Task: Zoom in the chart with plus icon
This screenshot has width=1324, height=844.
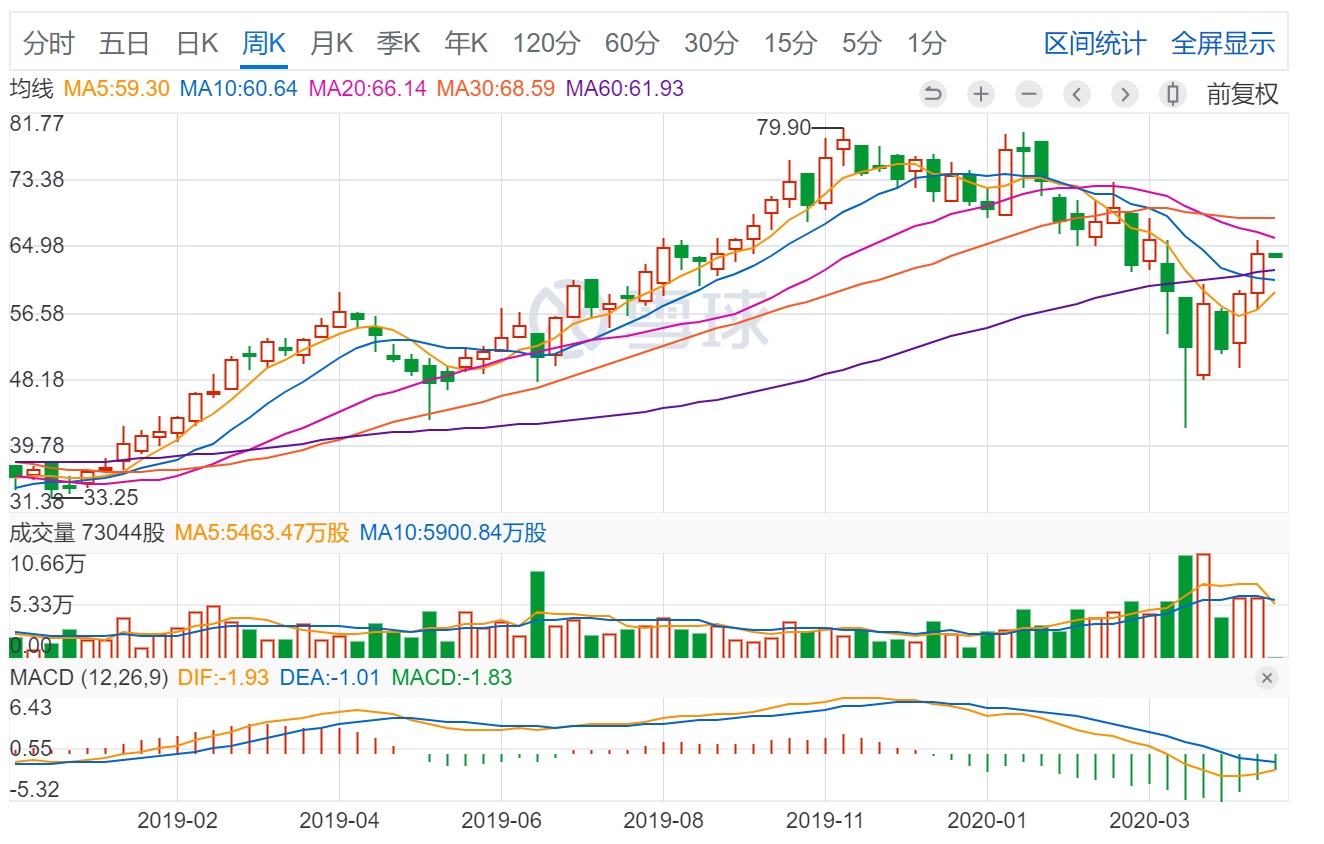Action: coord(981,94)
